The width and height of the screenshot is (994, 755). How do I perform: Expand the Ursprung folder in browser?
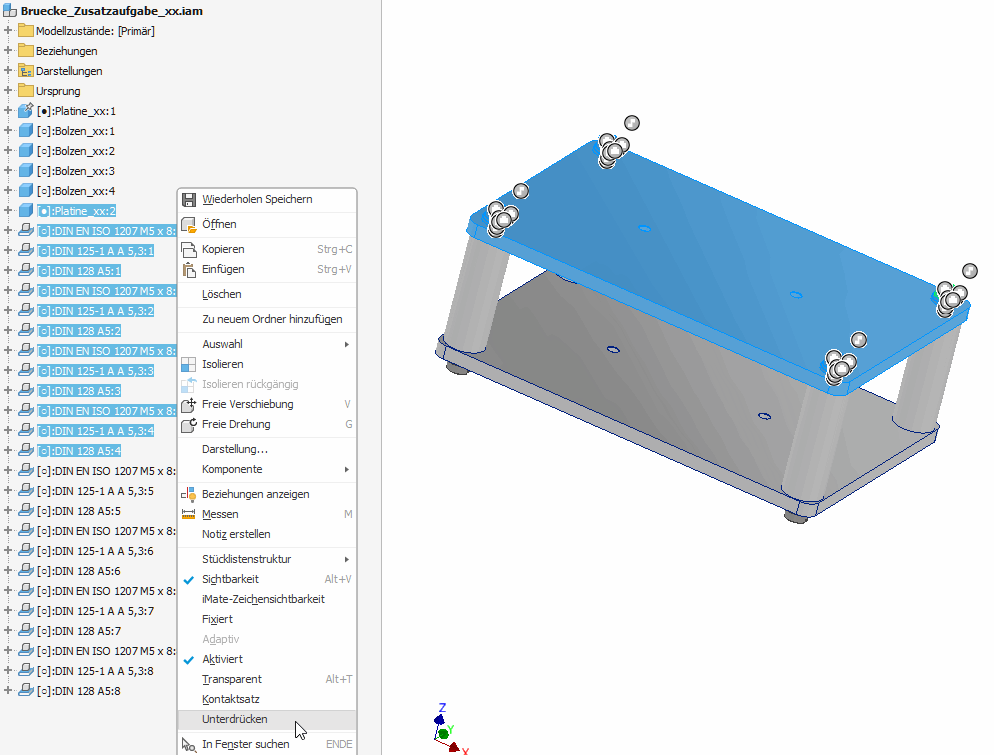(x=8, y=91)
